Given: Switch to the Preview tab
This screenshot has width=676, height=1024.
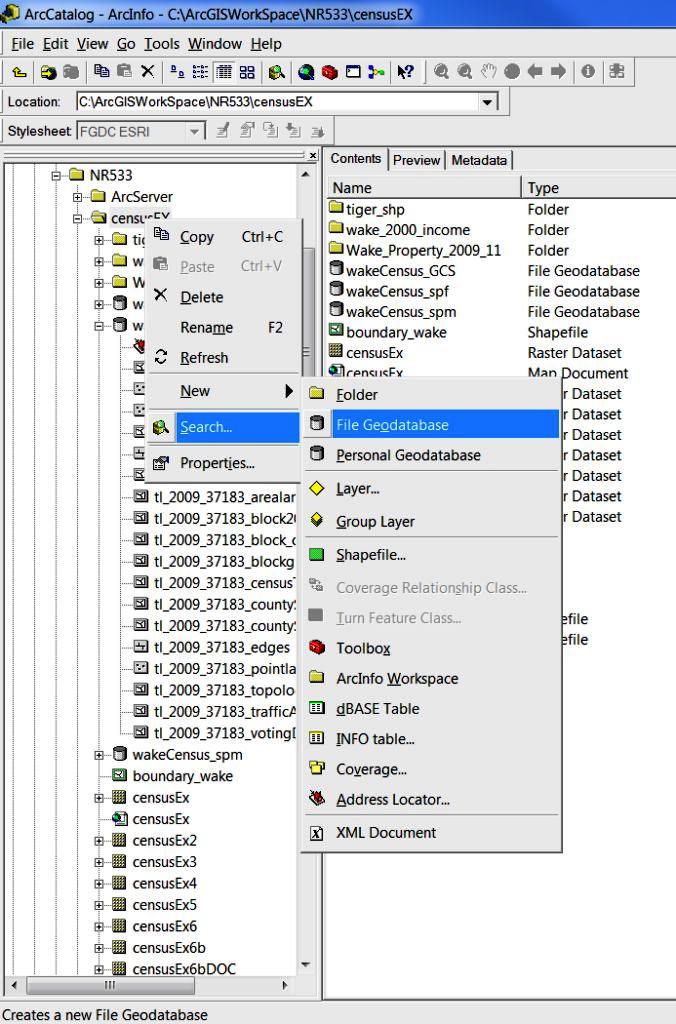Looking at the screenshot, I should [416, 160].
